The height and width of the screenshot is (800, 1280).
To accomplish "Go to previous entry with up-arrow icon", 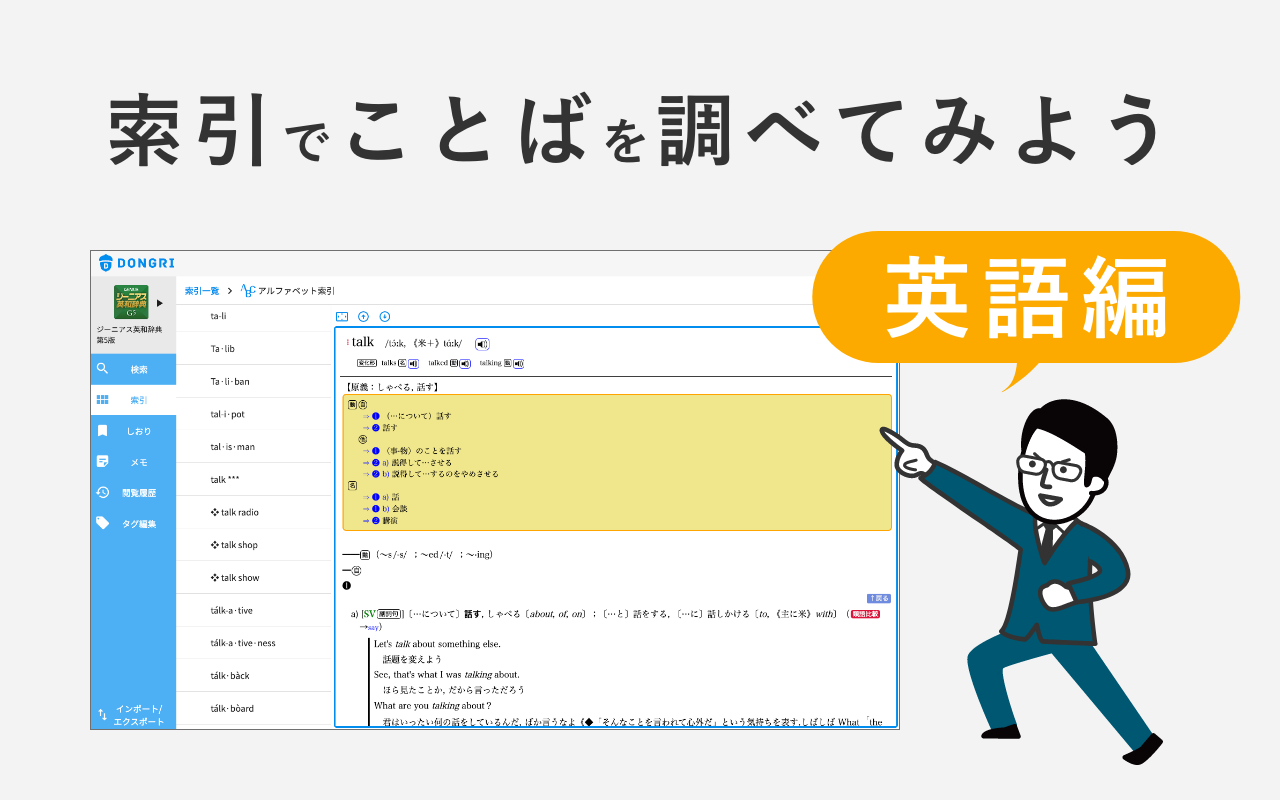I will coord(363,317).
